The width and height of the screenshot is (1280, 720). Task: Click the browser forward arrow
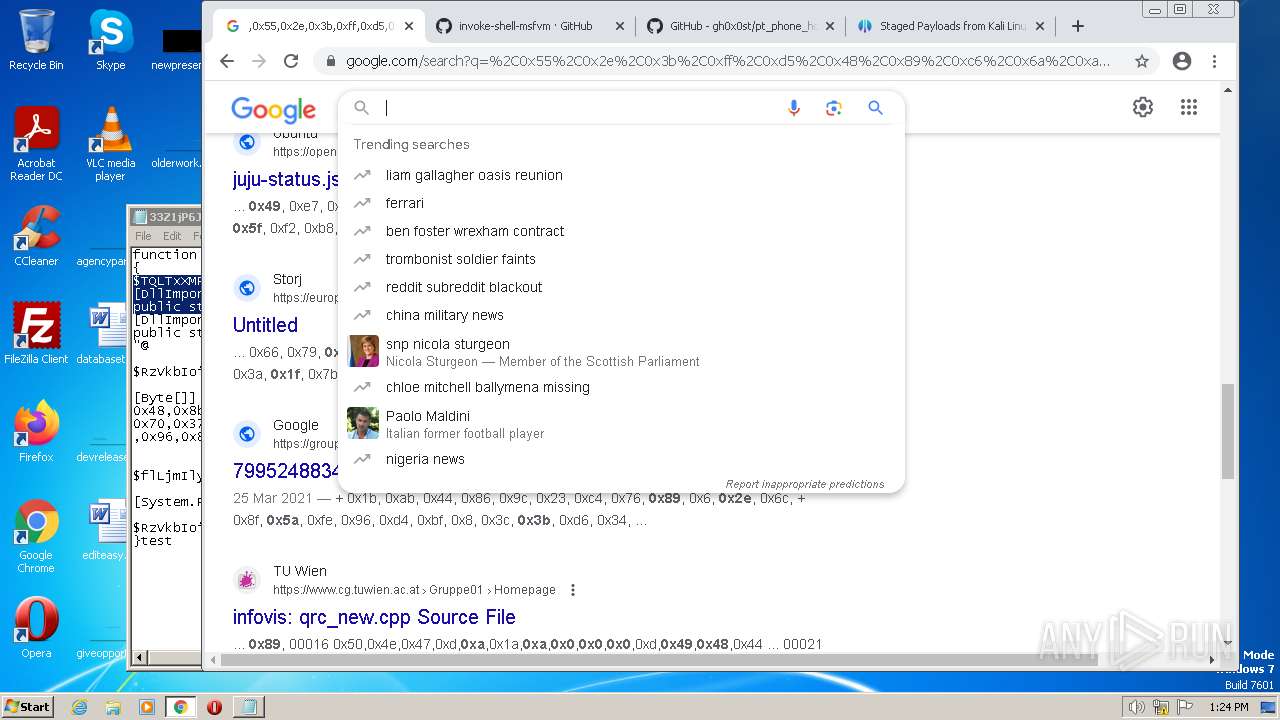[259, 61]
